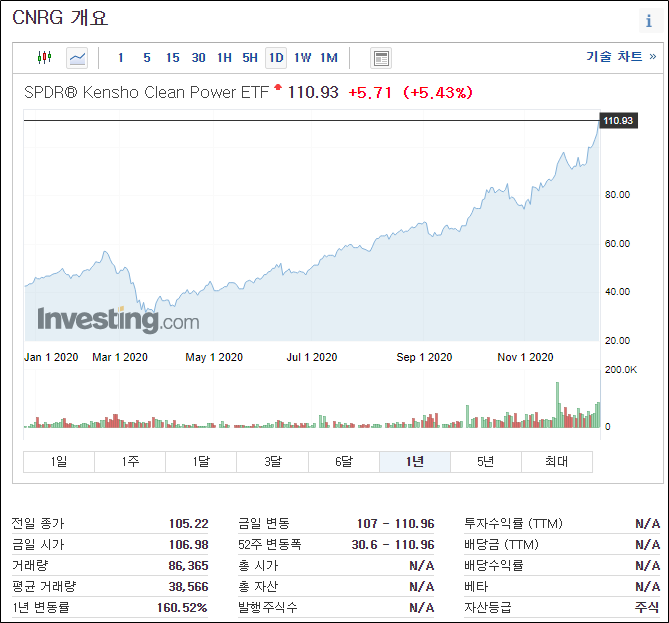Choose the 1달 time range tab
Image resolution: width=669 pixels, height=623 pixels.
tap(201, 462)
